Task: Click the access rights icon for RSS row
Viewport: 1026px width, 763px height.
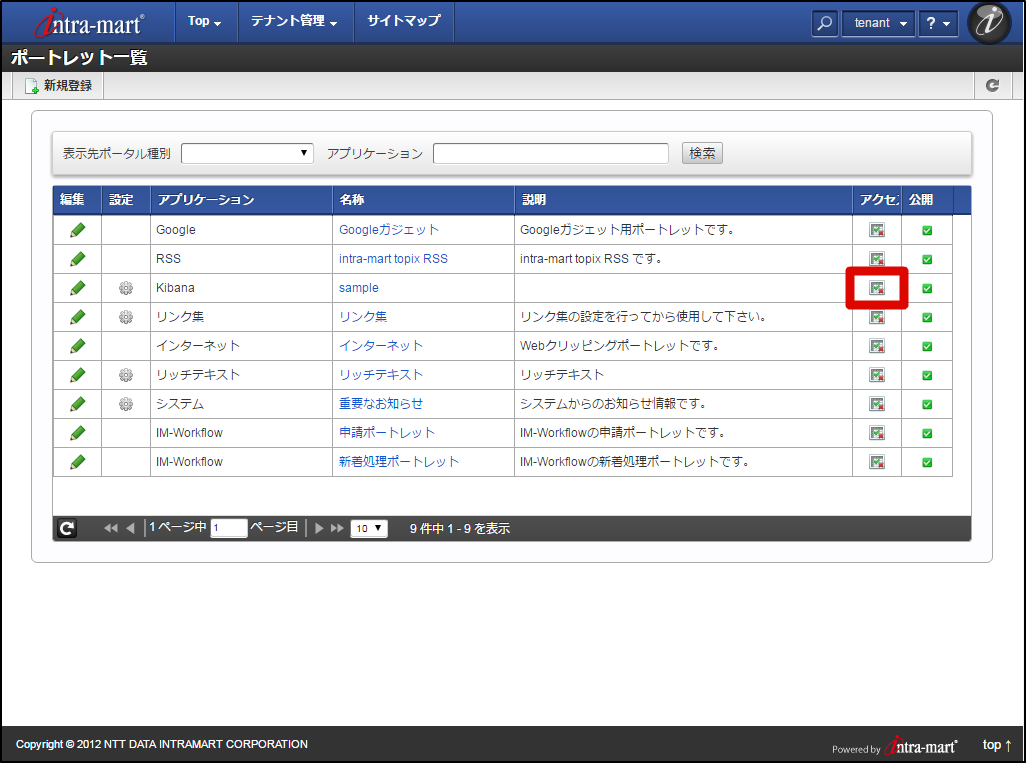Action: click(877, 258)
